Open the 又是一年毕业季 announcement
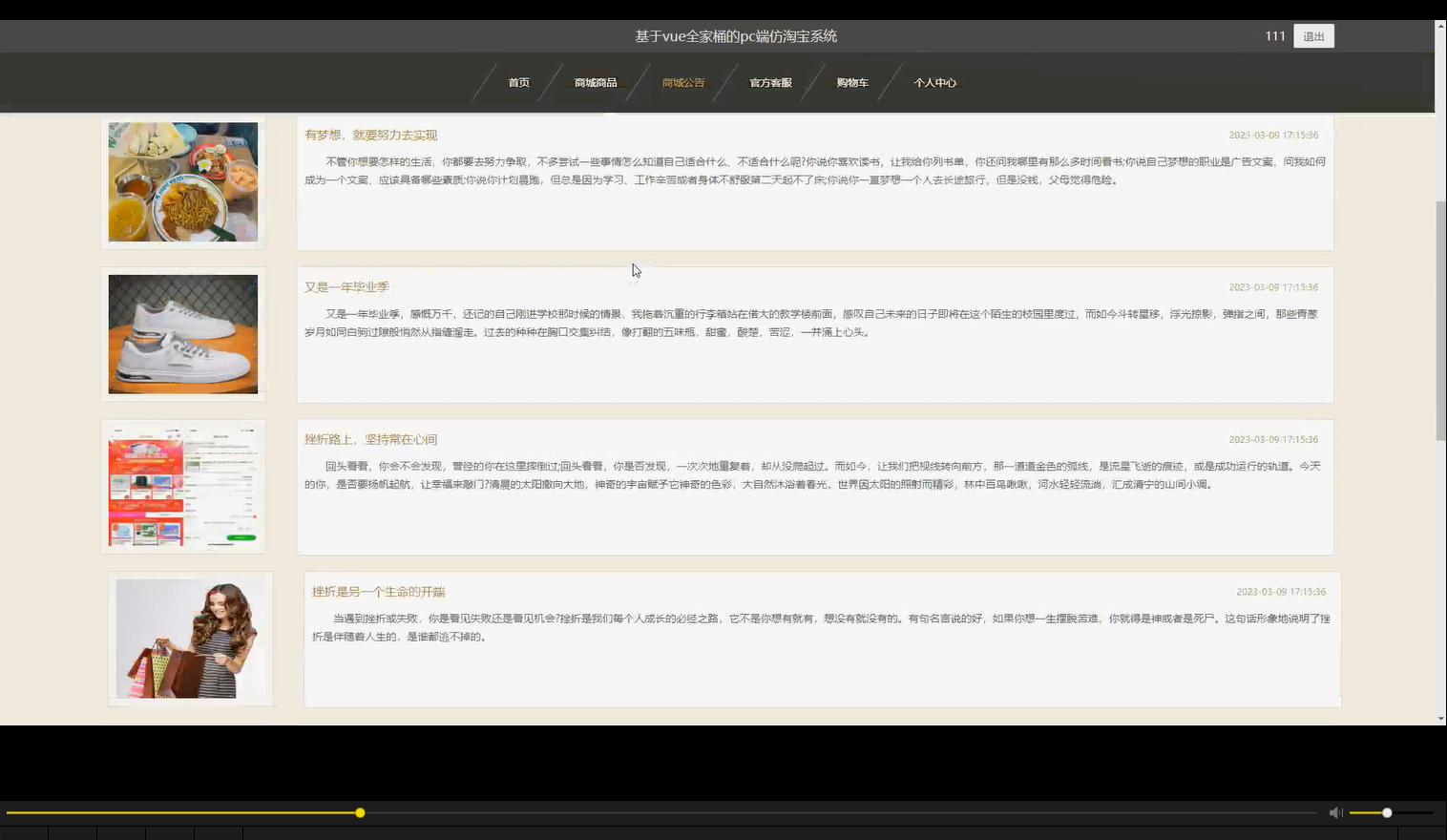Image resolution: width=1447 pixels, height=840 pixels. coord(348,286)
